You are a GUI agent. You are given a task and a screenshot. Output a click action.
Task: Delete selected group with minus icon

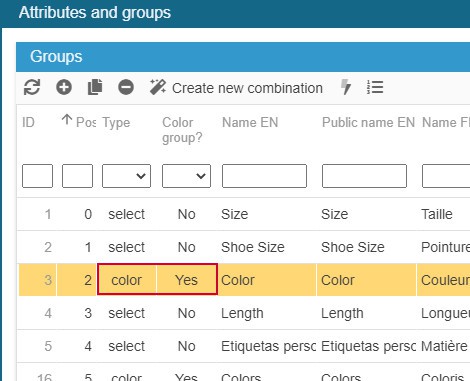tap(126, 88)
